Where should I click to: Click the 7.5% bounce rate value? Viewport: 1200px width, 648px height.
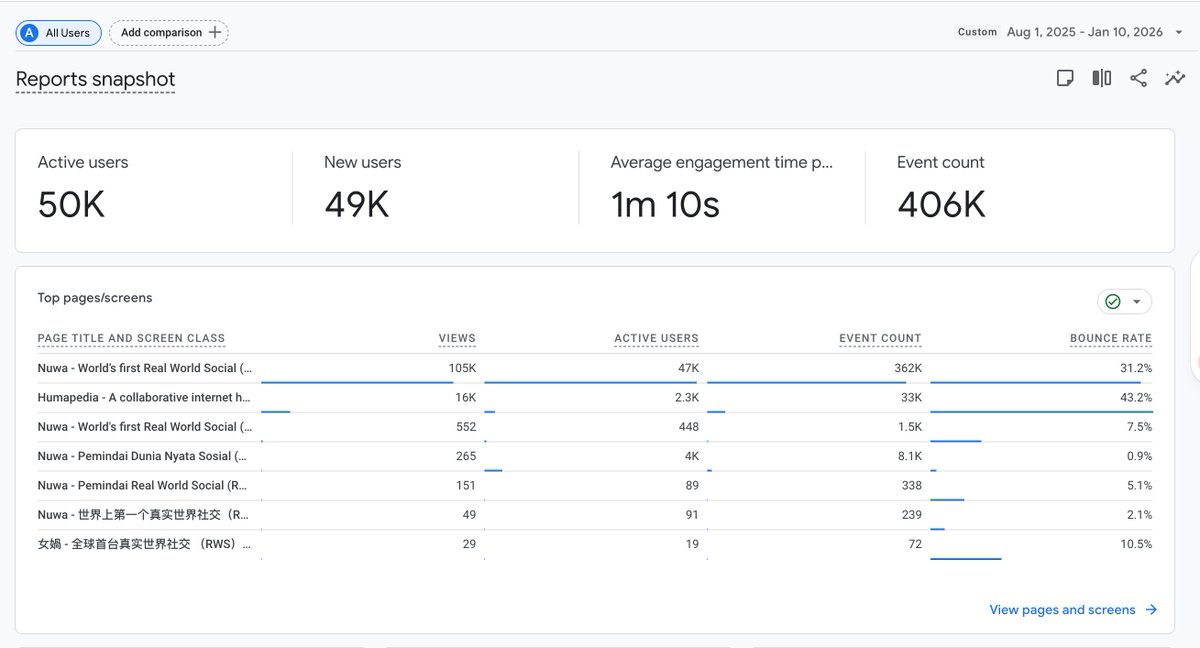[x=1139, y=426]
